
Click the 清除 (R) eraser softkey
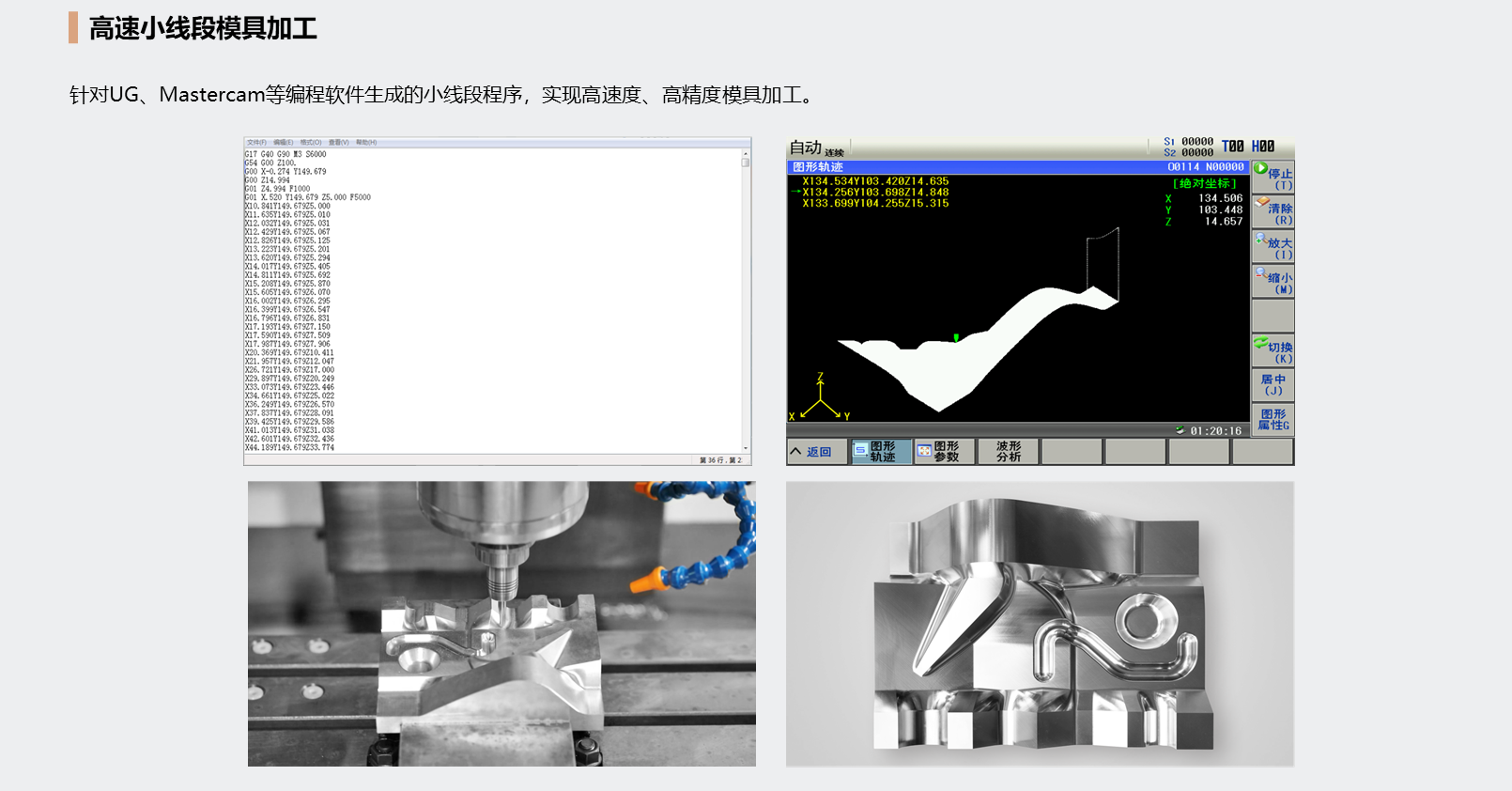pos(1273,213)
